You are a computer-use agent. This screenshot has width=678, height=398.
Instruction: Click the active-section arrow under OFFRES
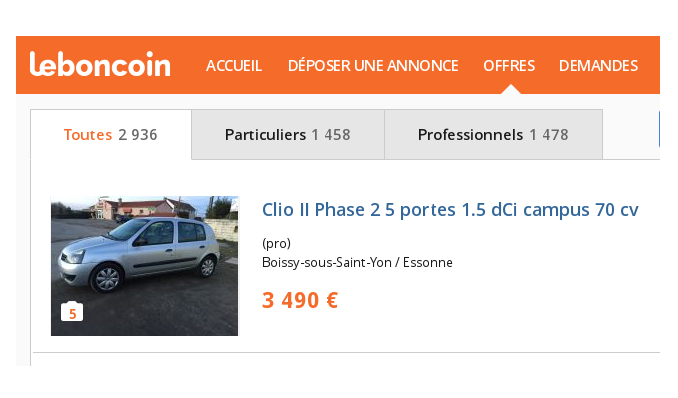coord(511,89)
